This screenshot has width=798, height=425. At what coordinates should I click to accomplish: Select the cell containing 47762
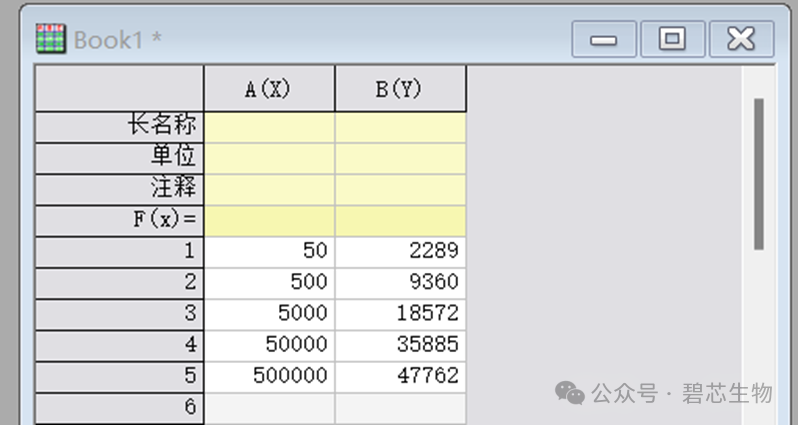[x=401, y=377]
